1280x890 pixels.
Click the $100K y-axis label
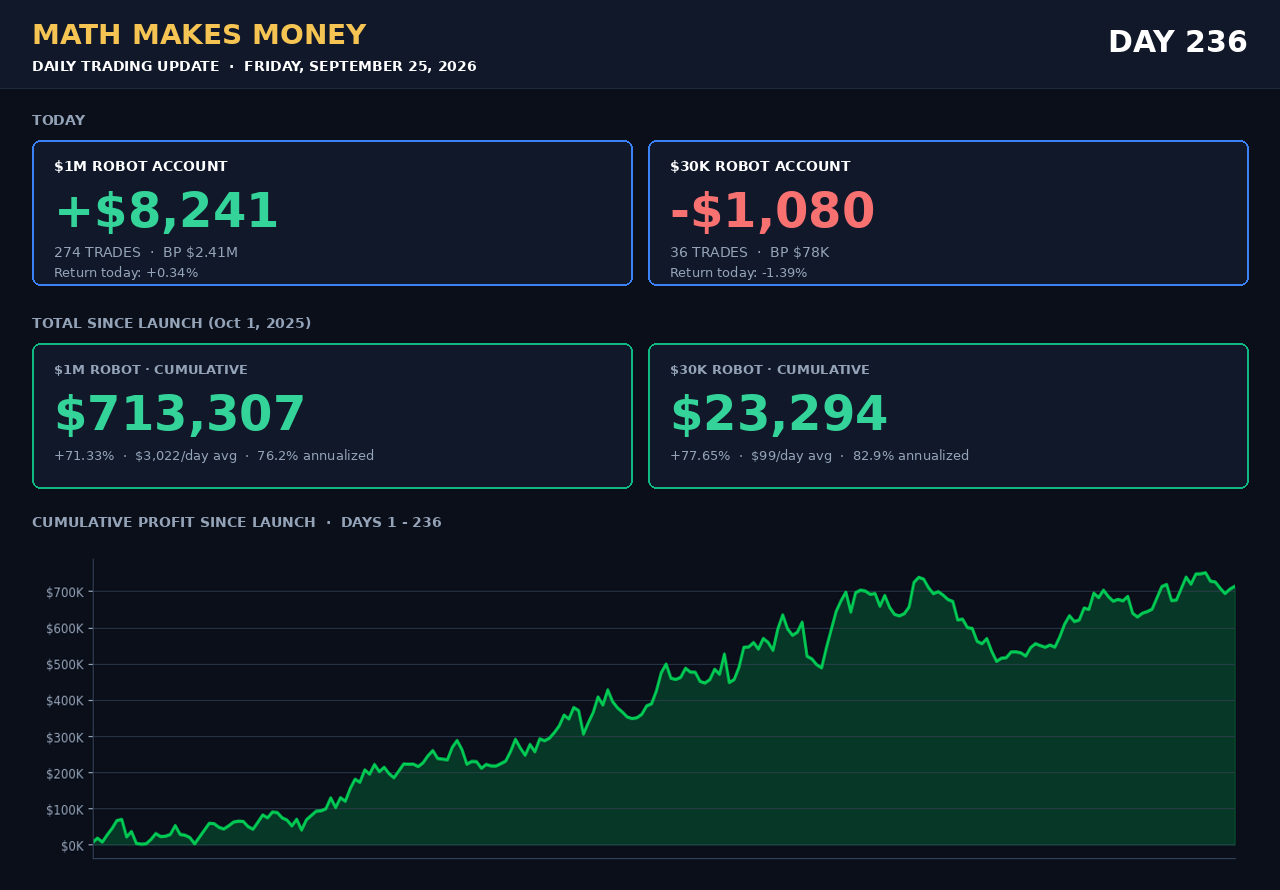pyautogui.click(x=65, y=809)
